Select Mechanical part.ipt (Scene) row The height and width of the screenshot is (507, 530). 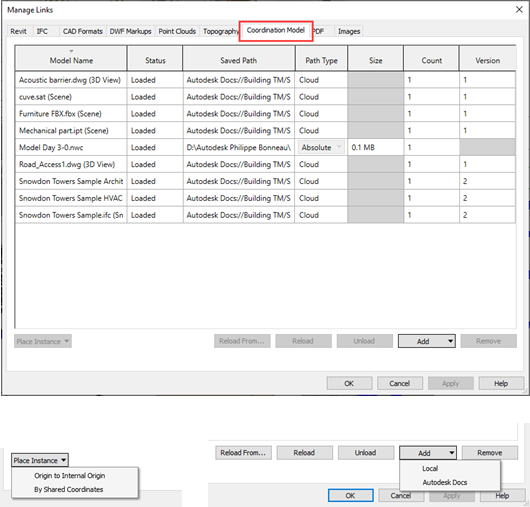[265, 131]
